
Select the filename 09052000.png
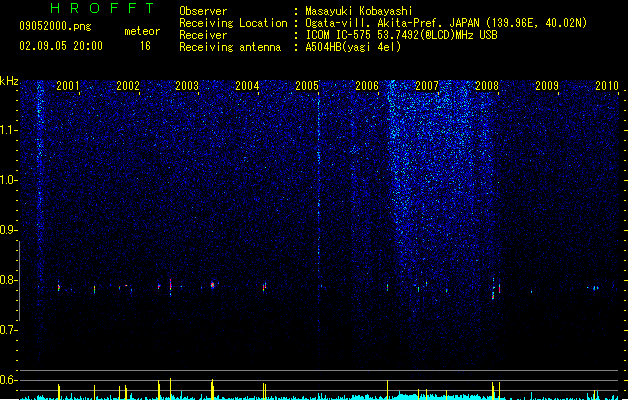[x=55, y=26]
